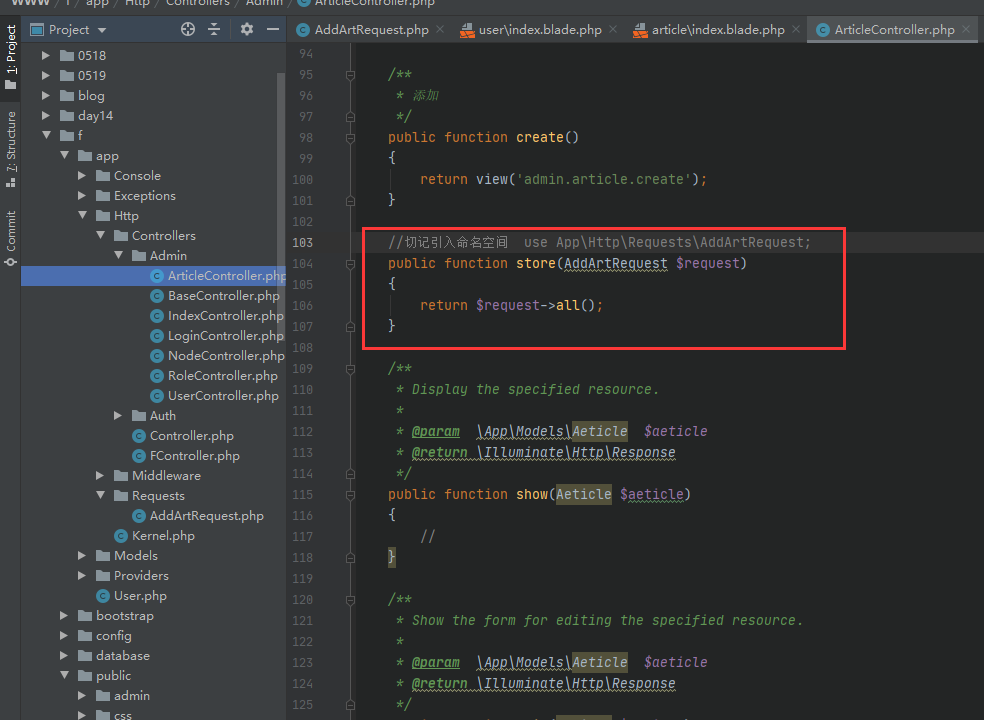Image resolution: width=984 pixels, height=720 pixels.
Task: Collapse the public folder arrow
Action: 64,675
